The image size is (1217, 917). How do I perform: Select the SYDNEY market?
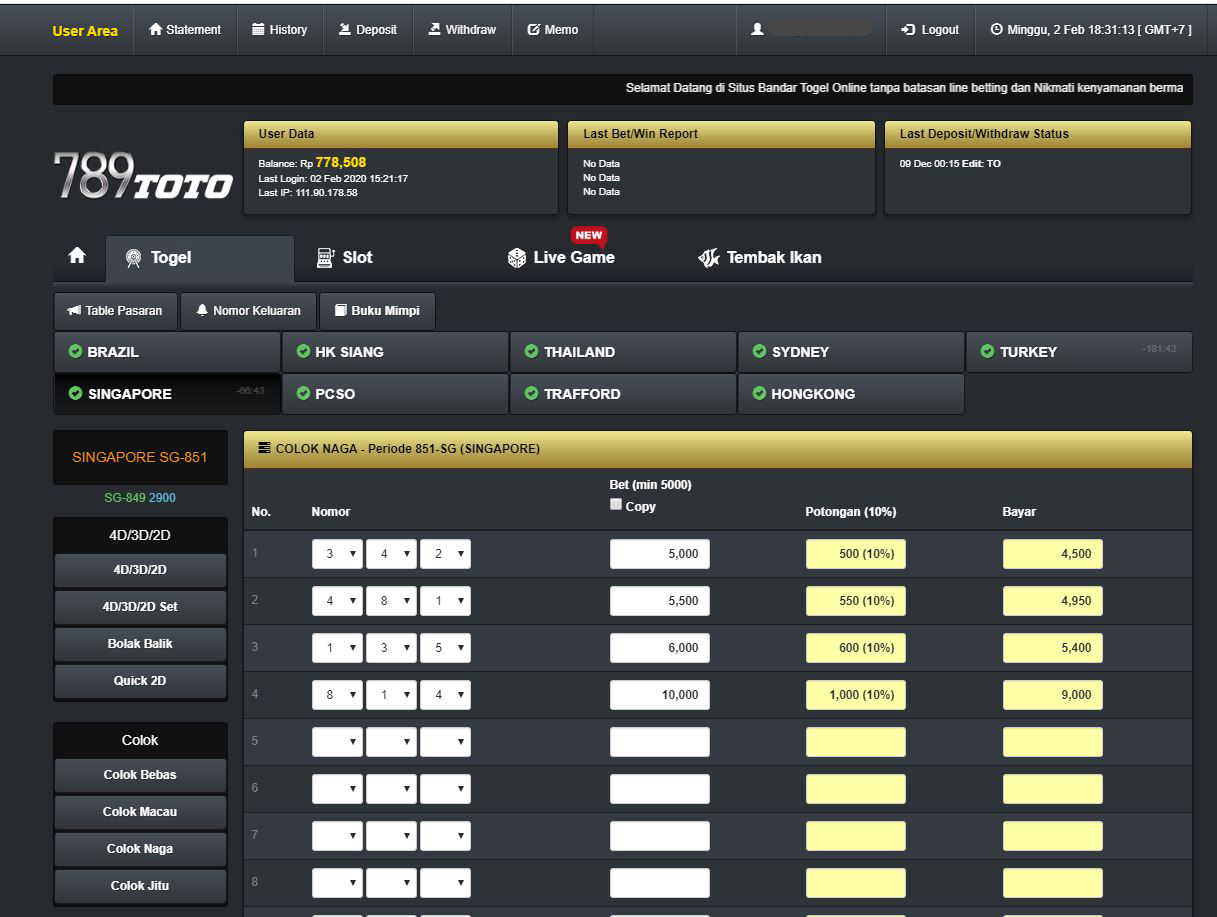tap(851, 352)
